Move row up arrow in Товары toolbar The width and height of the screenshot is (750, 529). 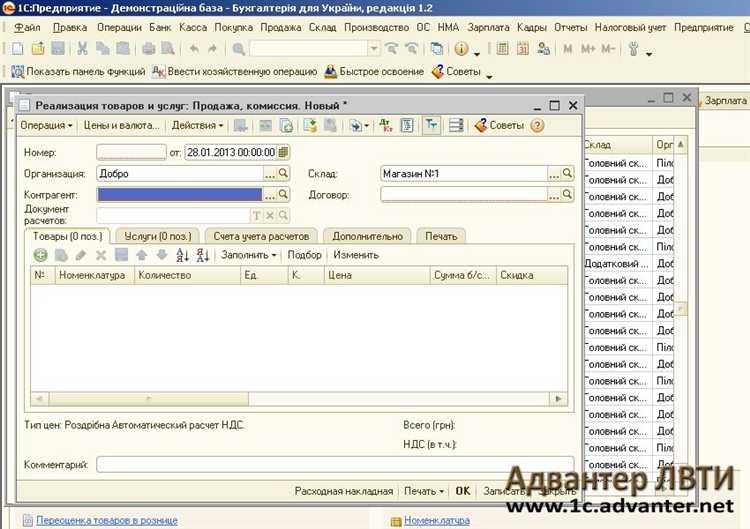(142, 255)
